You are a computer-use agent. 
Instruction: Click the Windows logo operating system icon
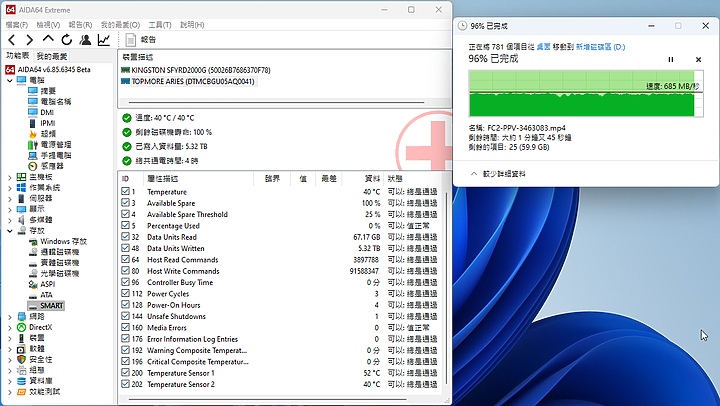coord(21,187)
